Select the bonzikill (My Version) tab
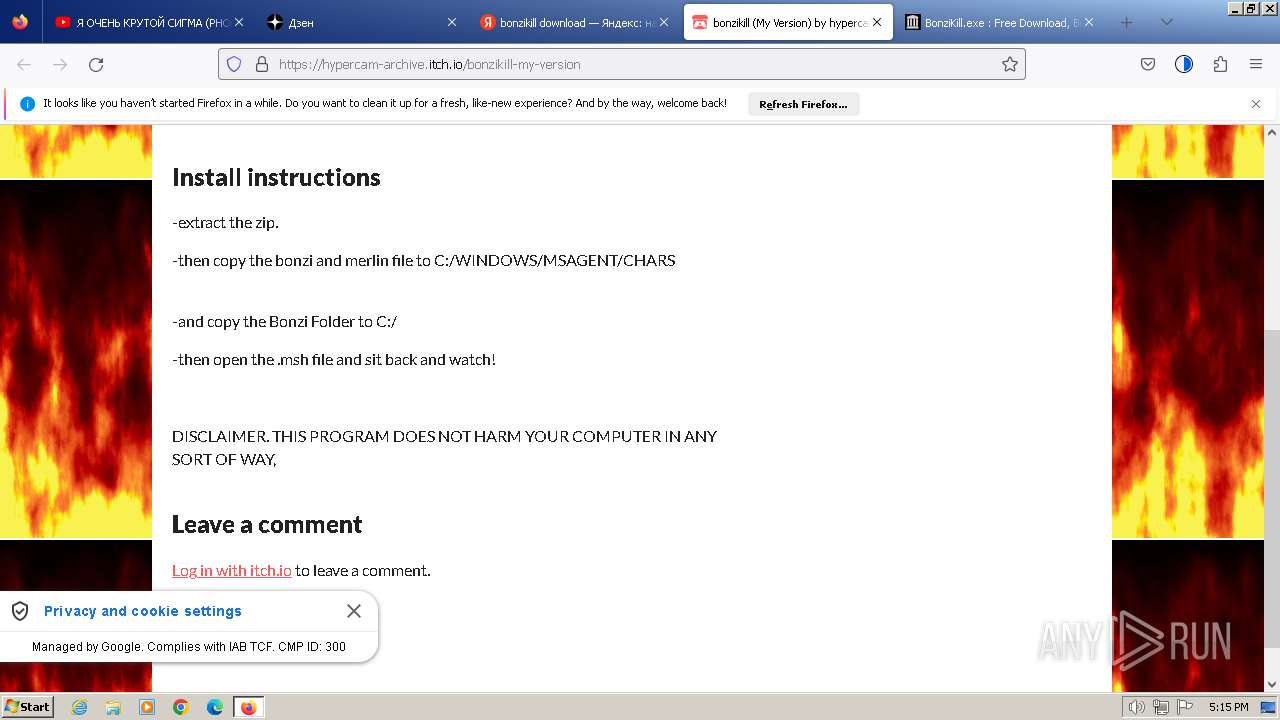 click(788, 22)
